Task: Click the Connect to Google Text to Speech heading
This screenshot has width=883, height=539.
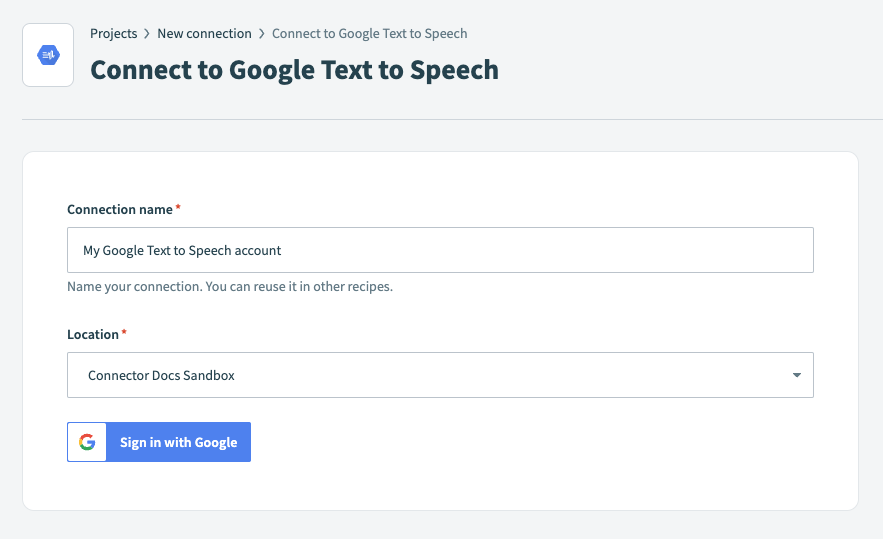Action: pos(294,70)
